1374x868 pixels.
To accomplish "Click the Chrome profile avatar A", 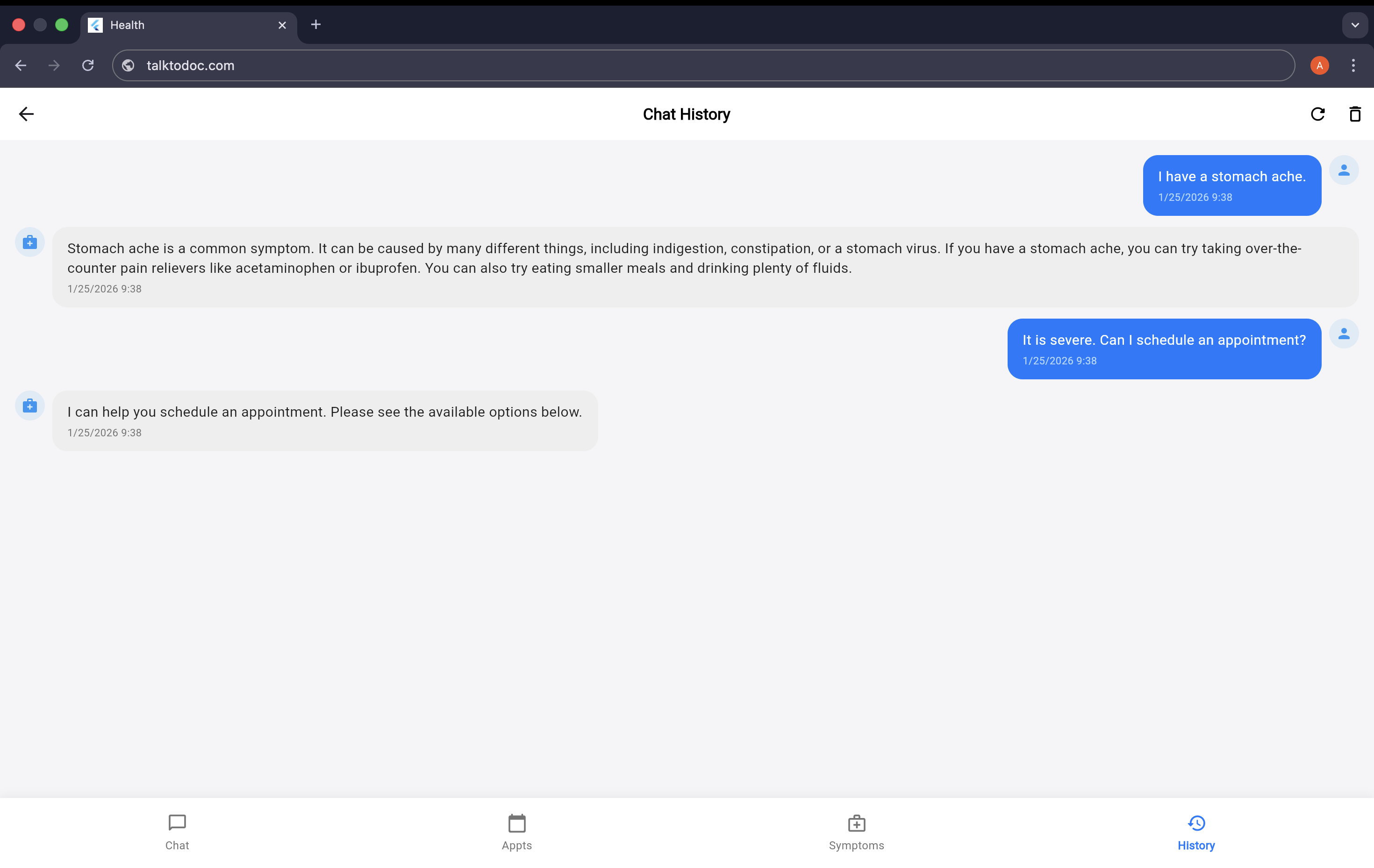I will coord(1319,65).
